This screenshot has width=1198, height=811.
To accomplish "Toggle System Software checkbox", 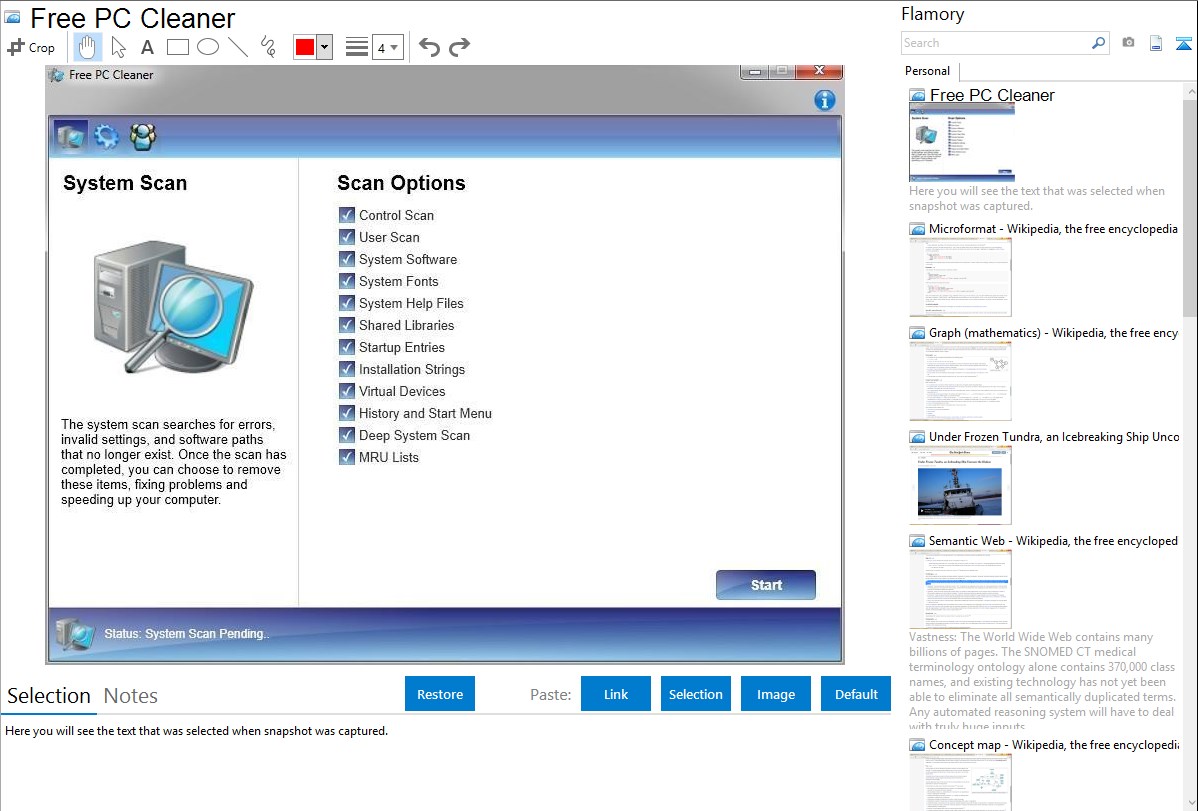I will [347, 259].
